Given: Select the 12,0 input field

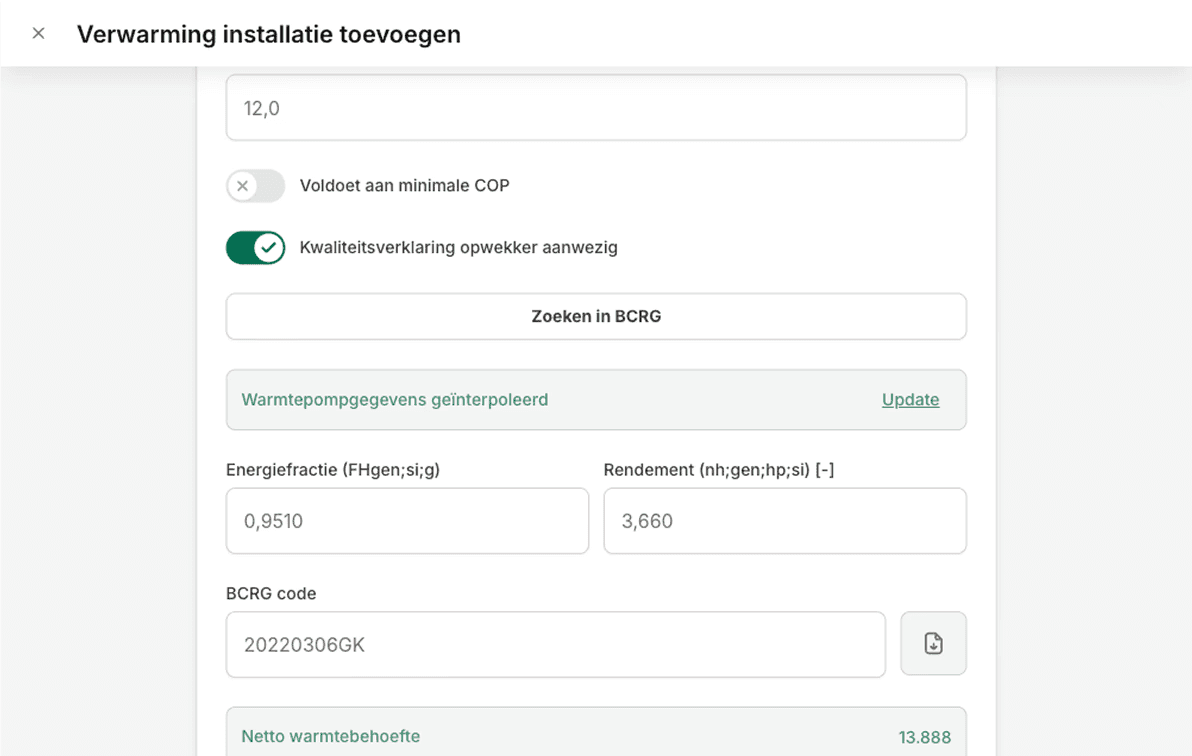Looking at the screenshot, I should click(x=595, y=107).
